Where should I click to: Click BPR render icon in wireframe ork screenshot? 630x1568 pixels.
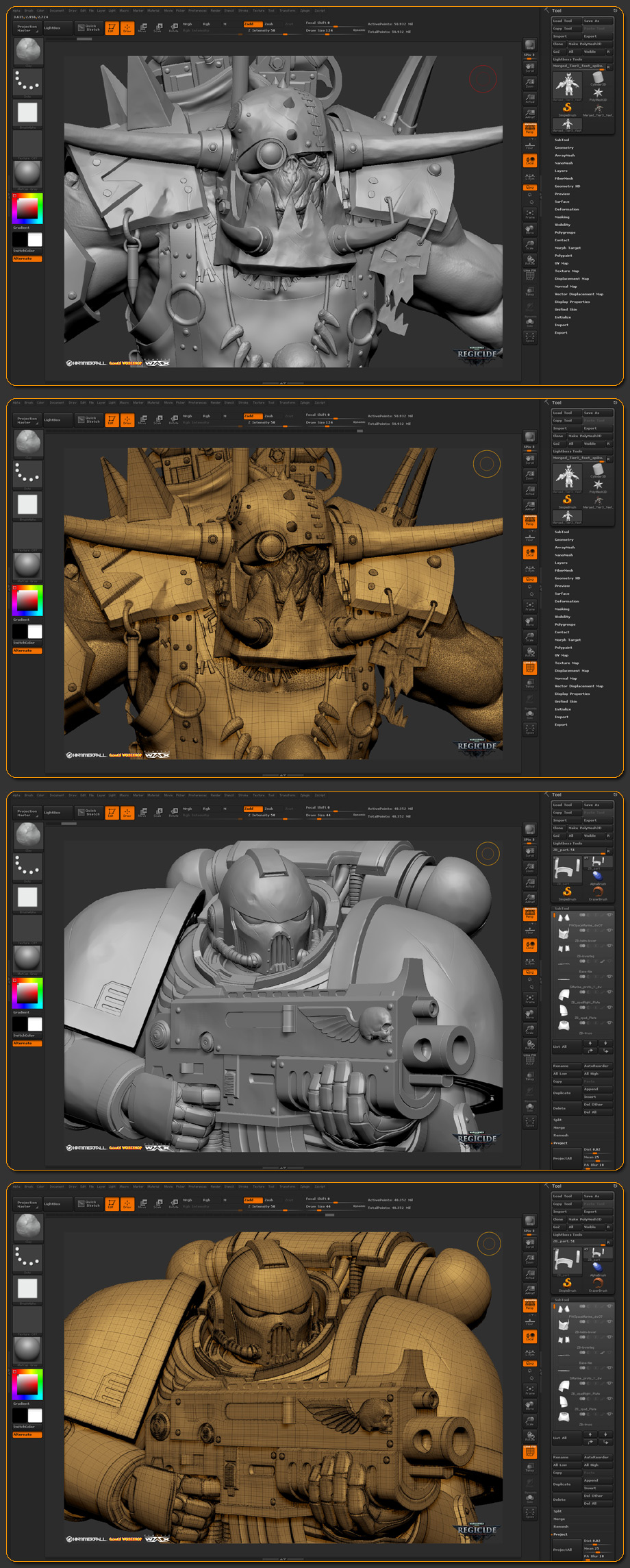tap(530, 437)
